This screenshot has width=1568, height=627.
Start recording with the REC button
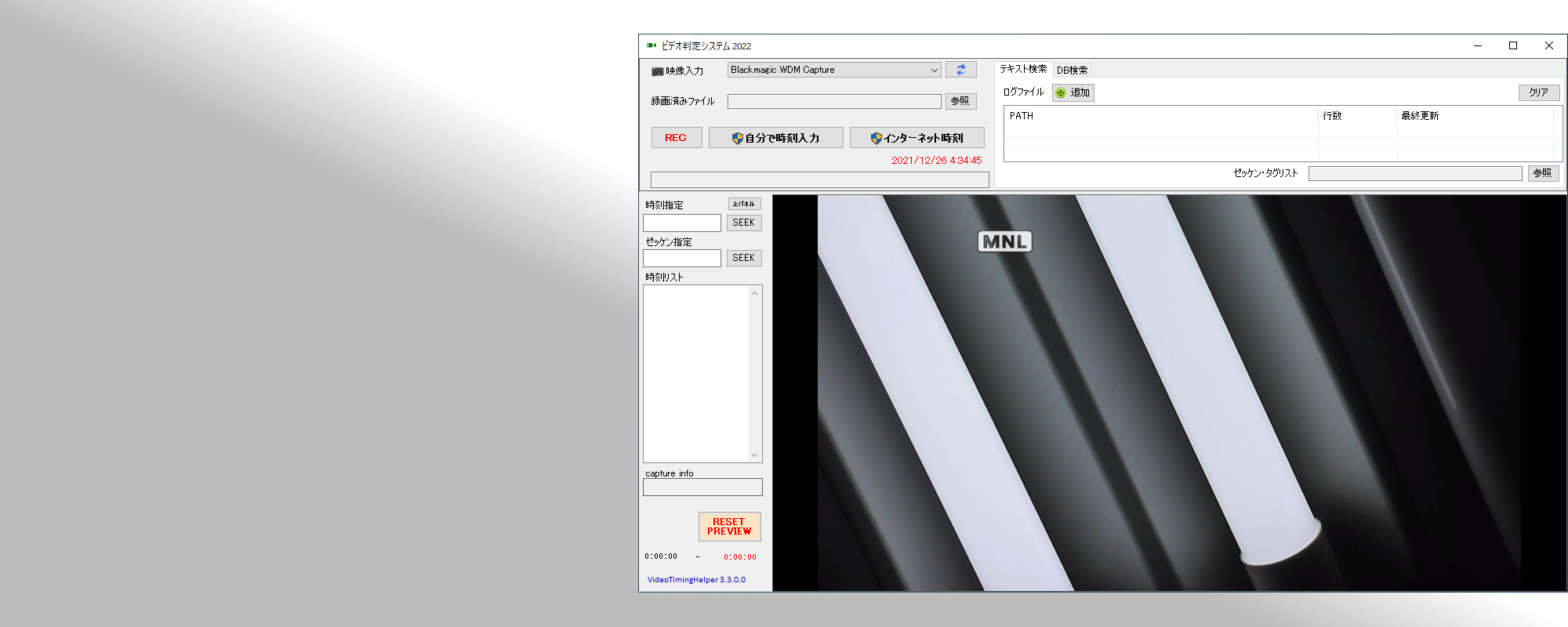[x=676, y=138]
